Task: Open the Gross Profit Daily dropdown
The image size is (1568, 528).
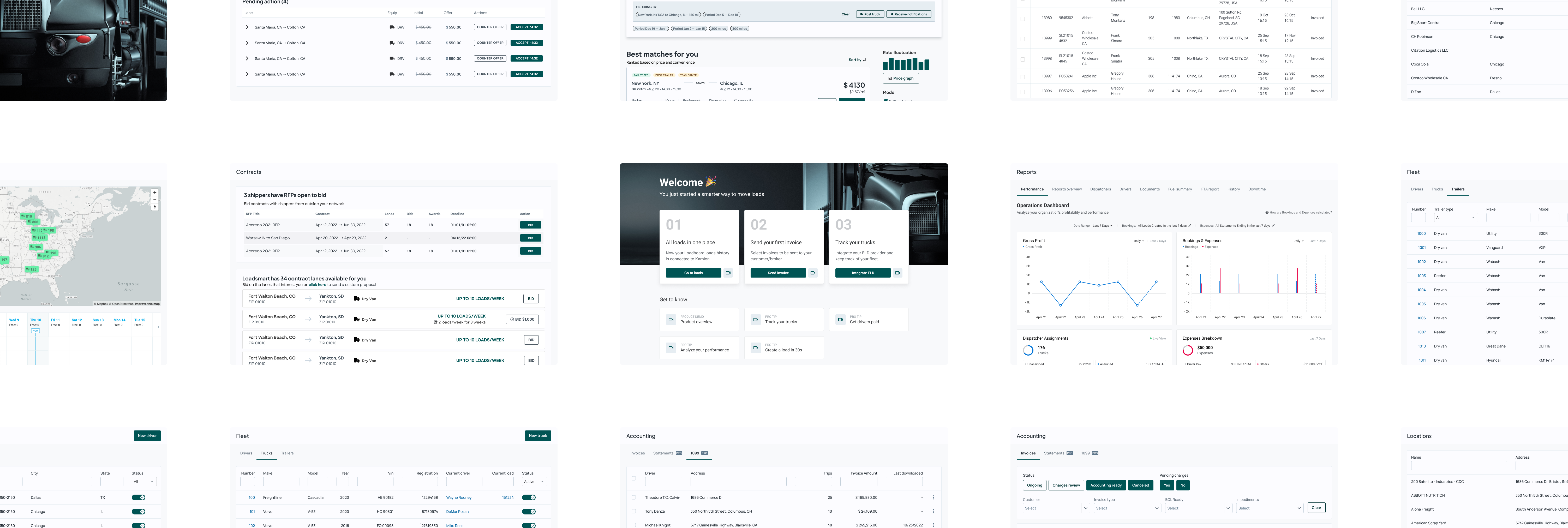Action: [1139, 241]
